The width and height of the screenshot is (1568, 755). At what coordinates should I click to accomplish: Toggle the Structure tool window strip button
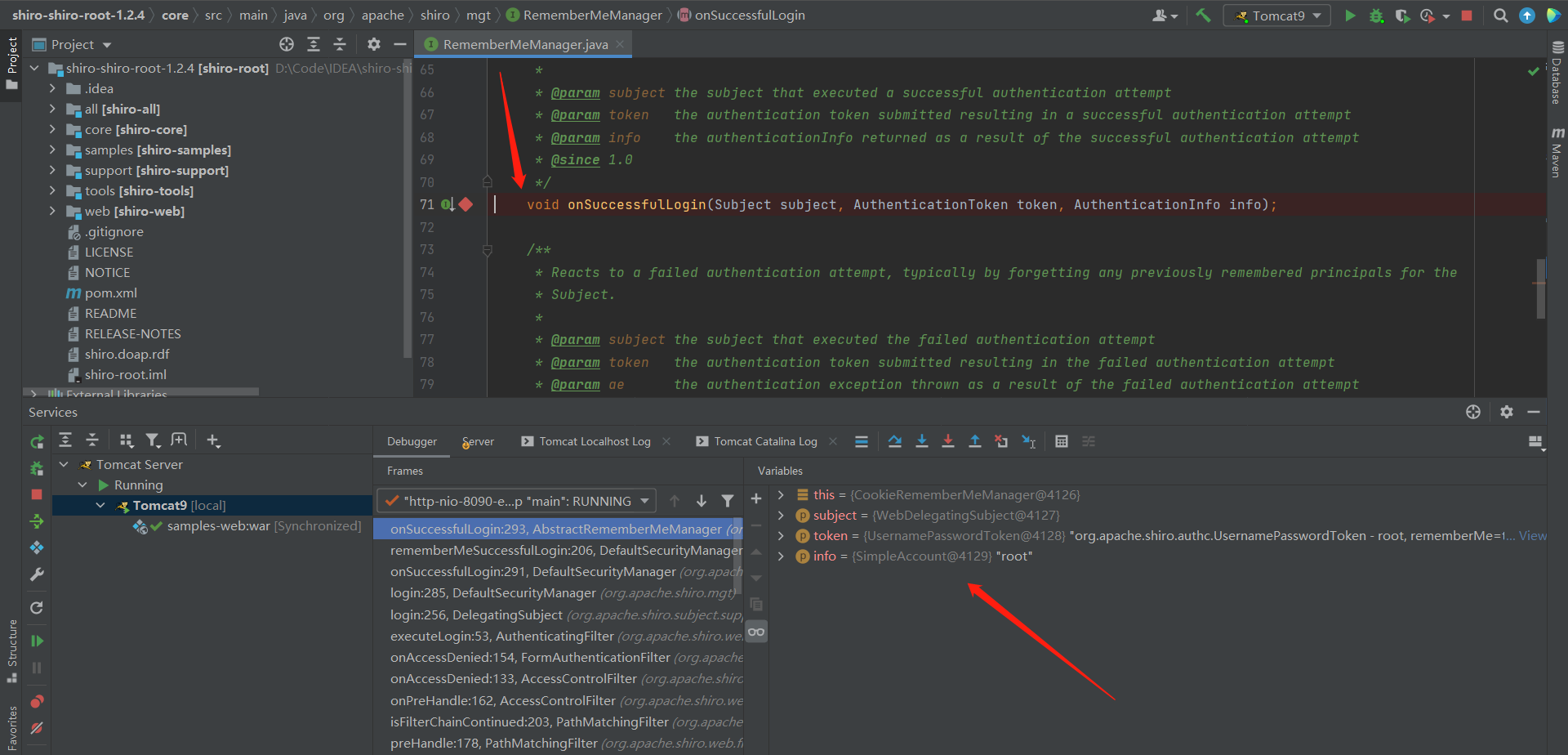[x=11, y=652]
